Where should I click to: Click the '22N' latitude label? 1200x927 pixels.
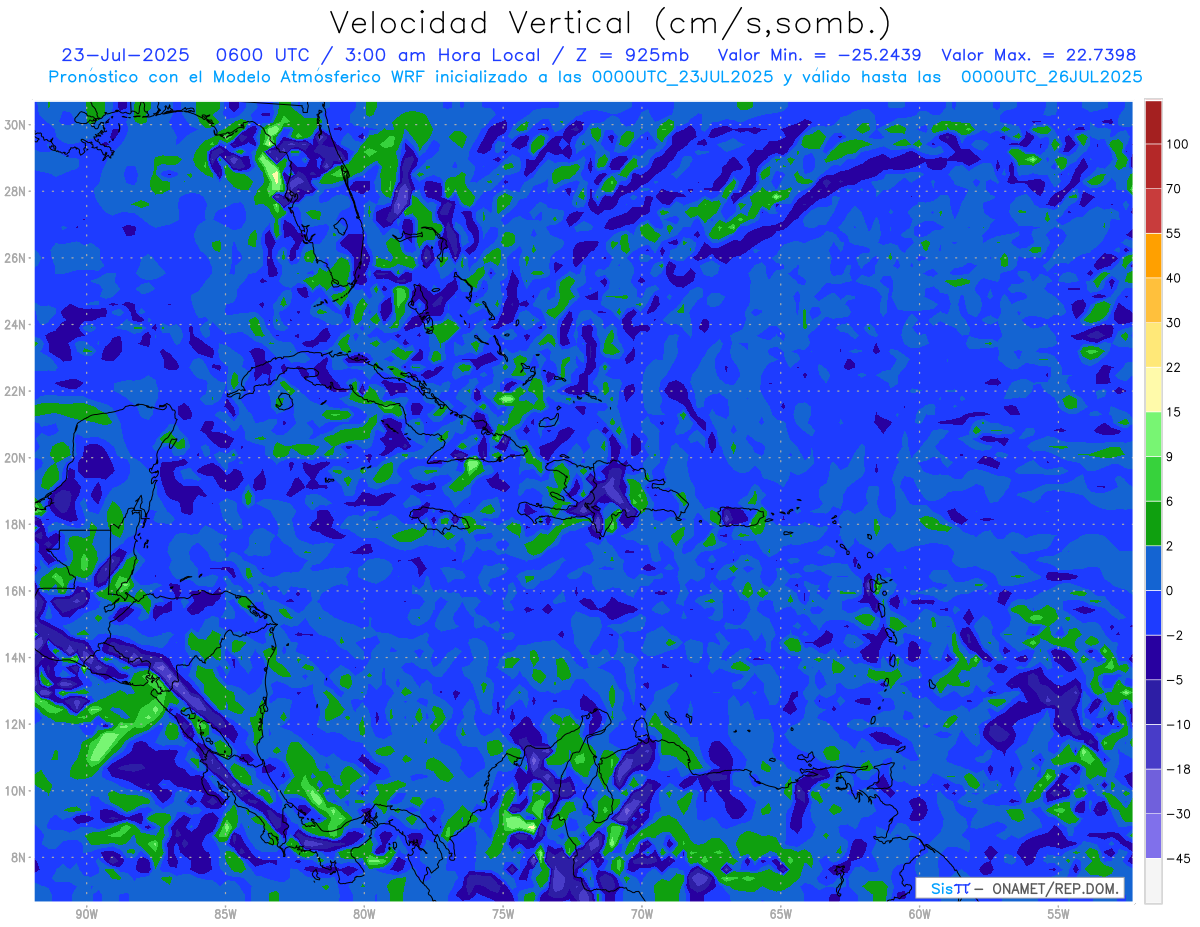coord(16,391)
